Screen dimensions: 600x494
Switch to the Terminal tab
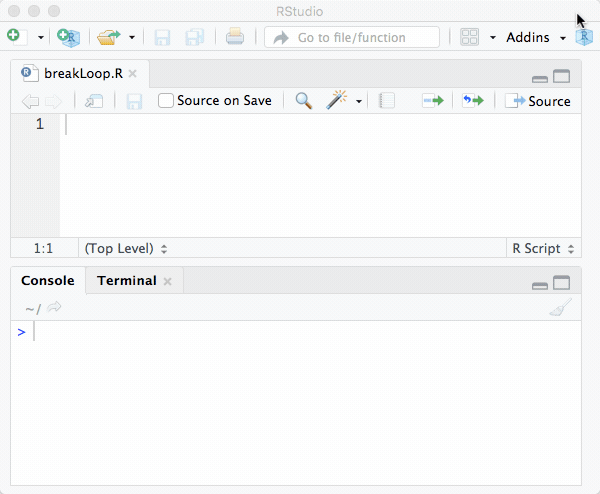(127, 280)
